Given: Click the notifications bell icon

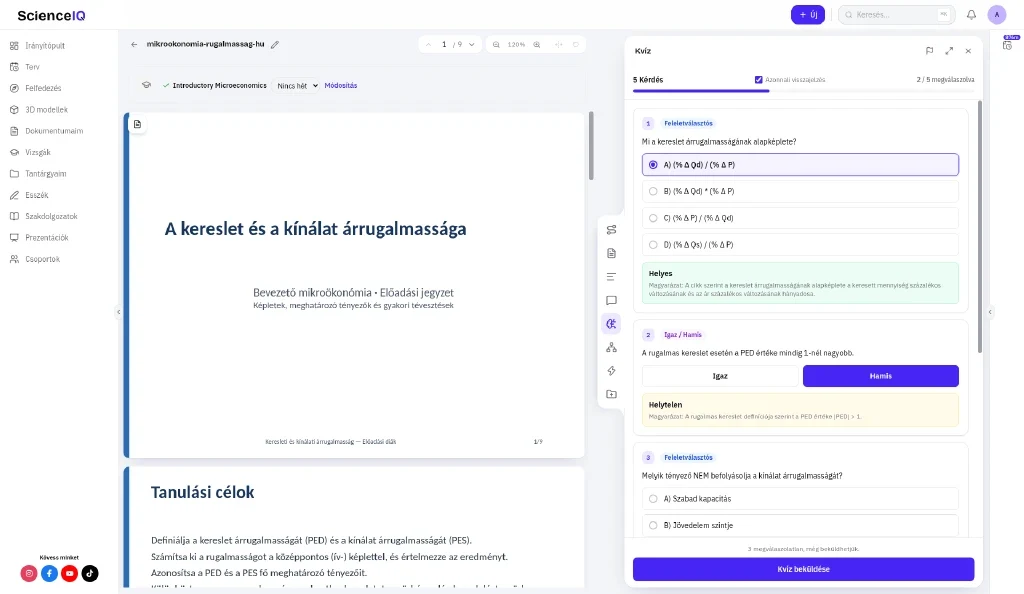Looking at the screenshot, I should click(971, 14).
